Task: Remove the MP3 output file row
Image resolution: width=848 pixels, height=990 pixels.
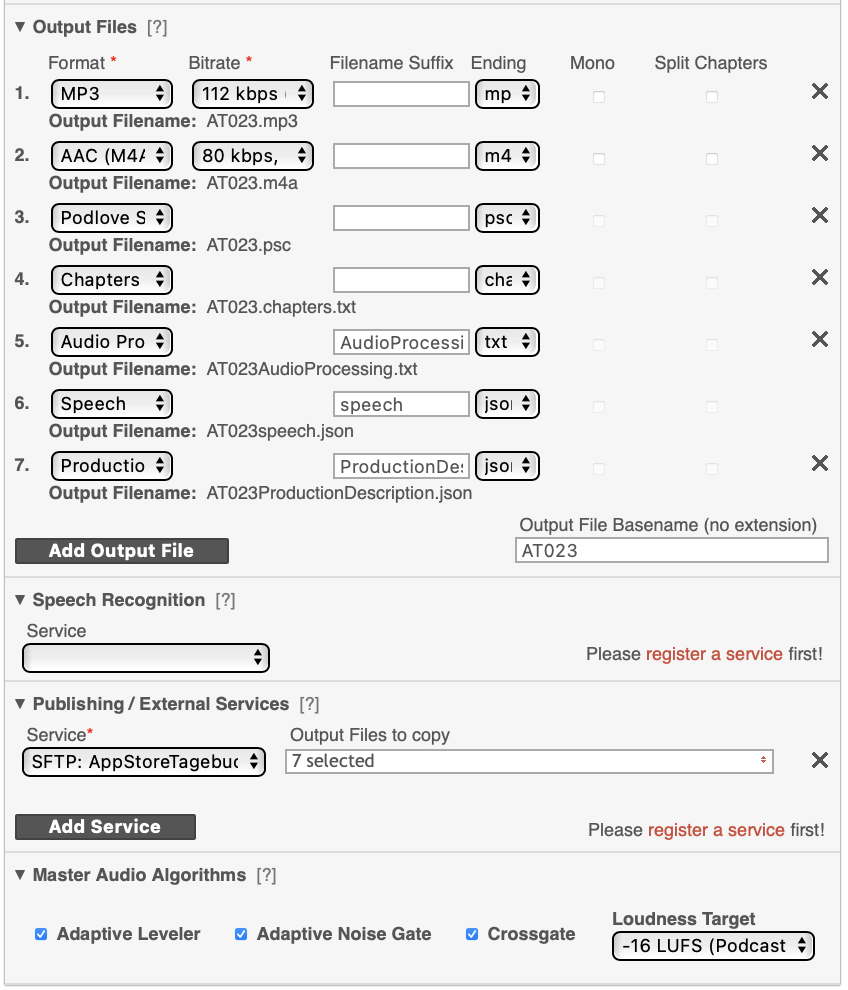Action: [x=820, y=92]
